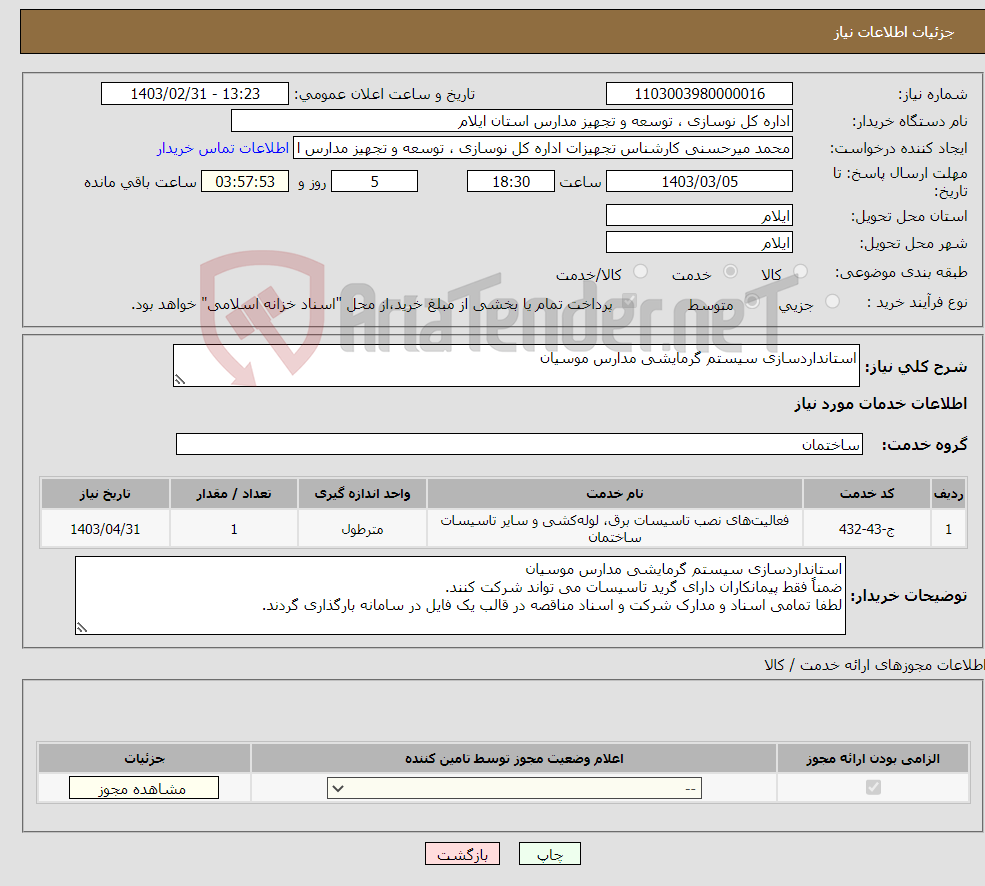This screenshot has height=886, width=985.
Task: Click the تاریخ نیاز column header
Action: [105, 494]
